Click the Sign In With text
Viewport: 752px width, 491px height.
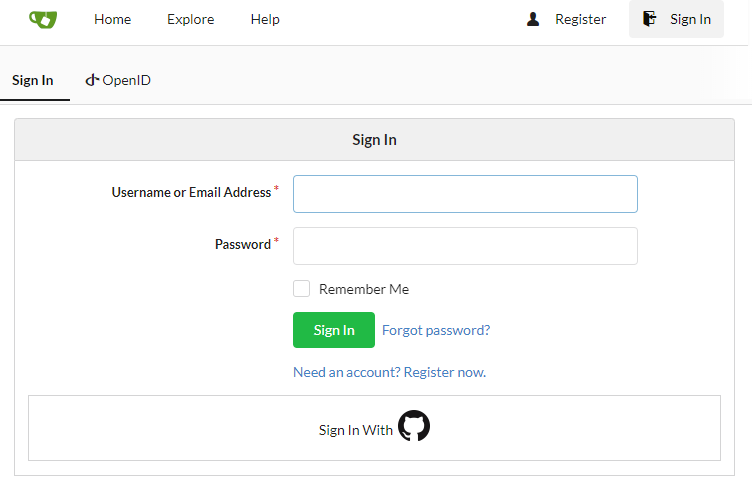click(x=356, y=430)
